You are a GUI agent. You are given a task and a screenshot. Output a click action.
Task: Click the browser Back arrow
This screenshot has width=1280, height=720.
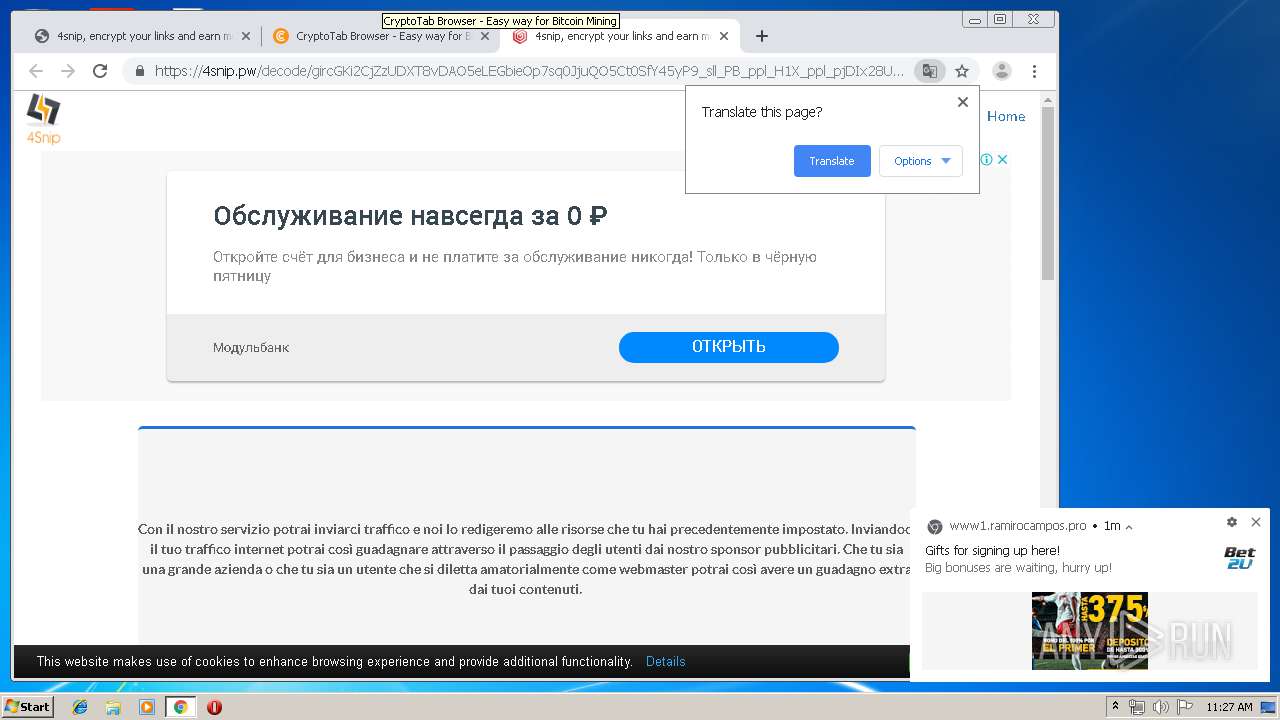(x=36, y=71)
